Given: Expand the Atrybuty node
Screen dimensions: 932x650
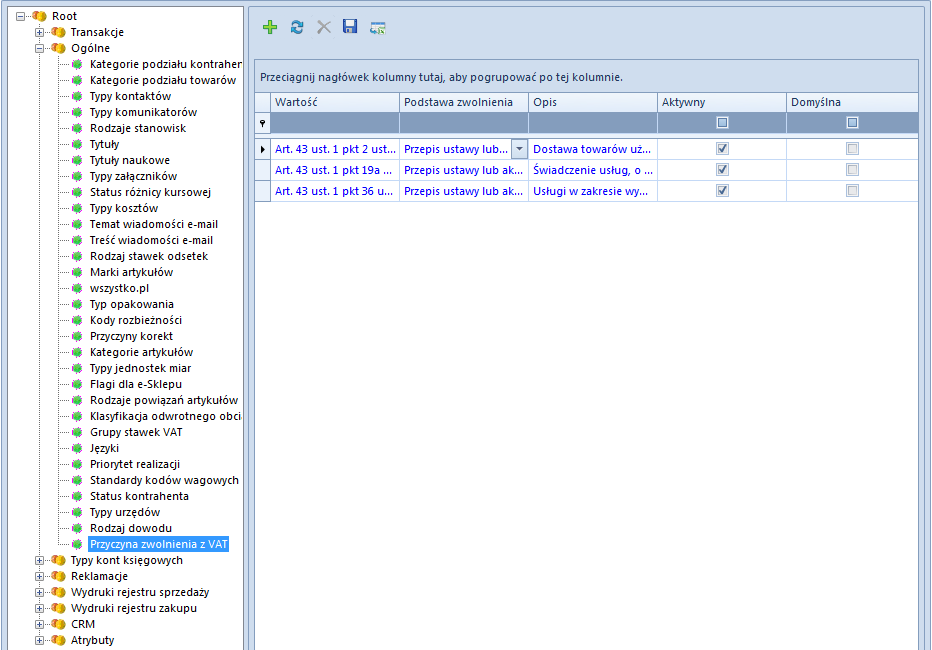Looking at the screenshot, I should click(x=39, y=640).
